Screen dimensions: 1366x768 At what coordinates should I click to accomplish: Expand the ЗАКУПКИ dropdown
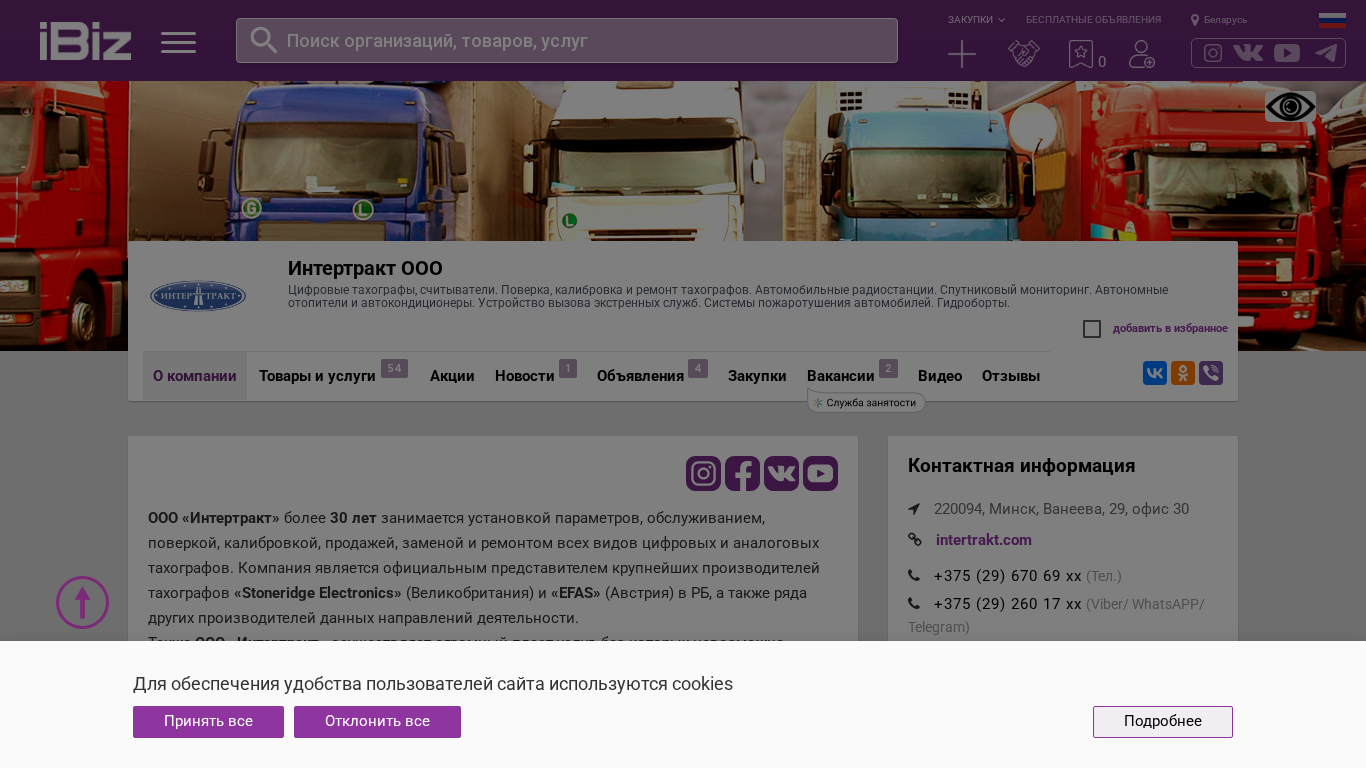[x=976, y=20]
